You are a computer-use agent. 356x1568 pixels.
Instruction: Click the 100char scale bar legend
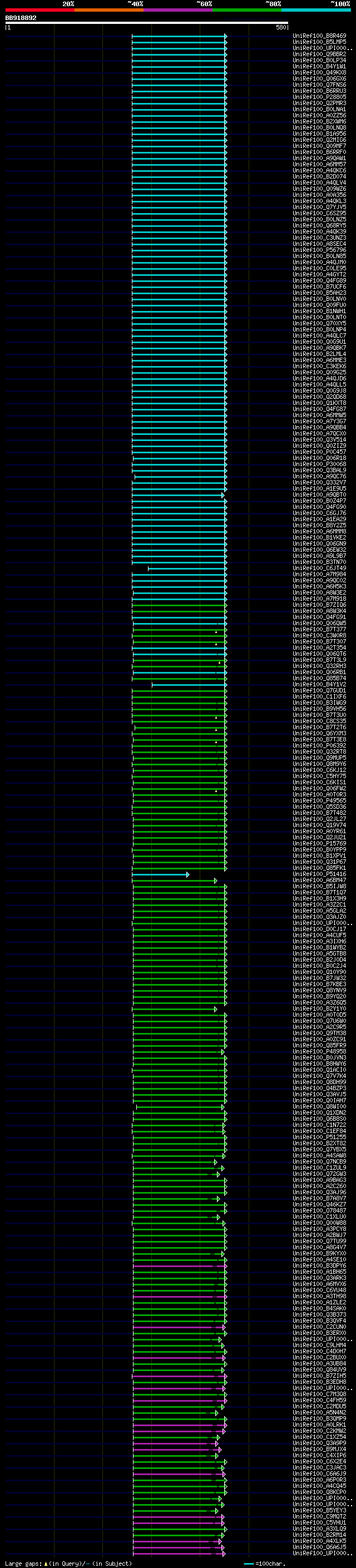264,1564
